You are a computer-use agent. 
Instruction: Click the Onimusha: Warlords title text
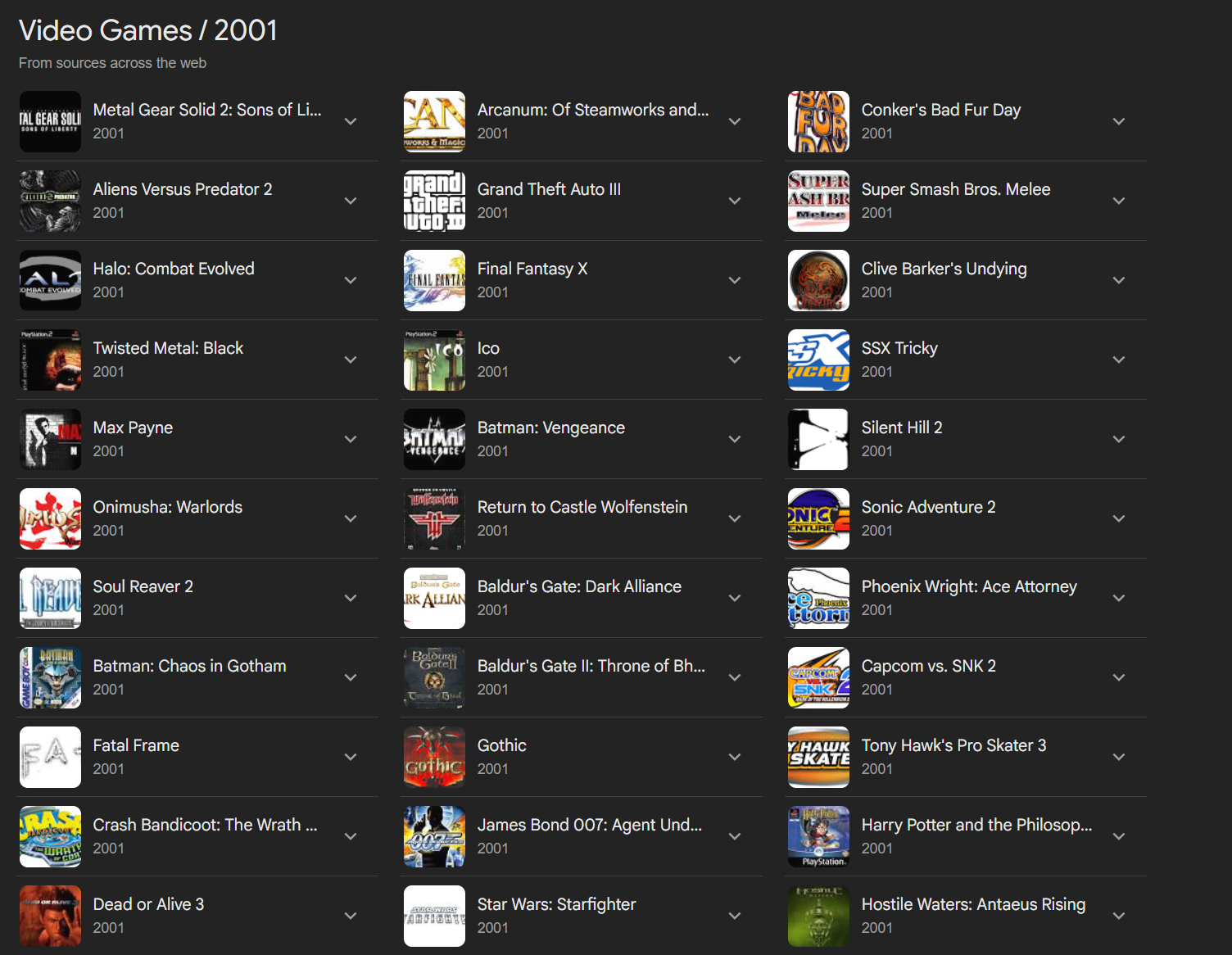click(168, 507)
